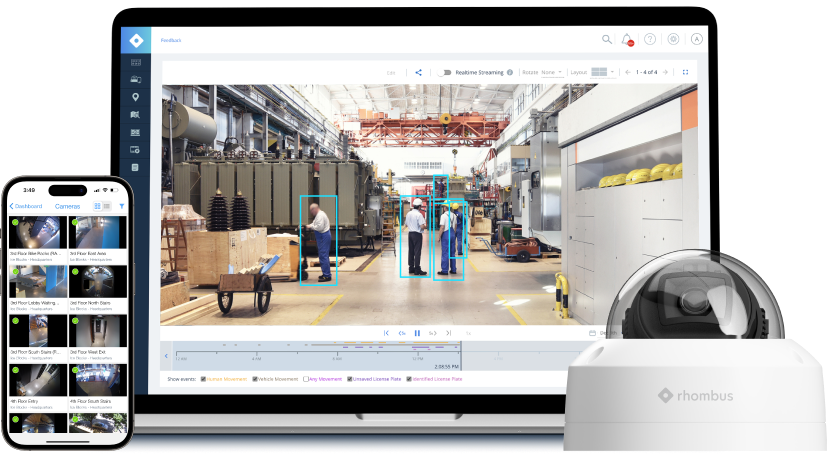Uncheck the Human Movement checkbox
The height and width of the screenshot is (454, 827).
(203, 379)
